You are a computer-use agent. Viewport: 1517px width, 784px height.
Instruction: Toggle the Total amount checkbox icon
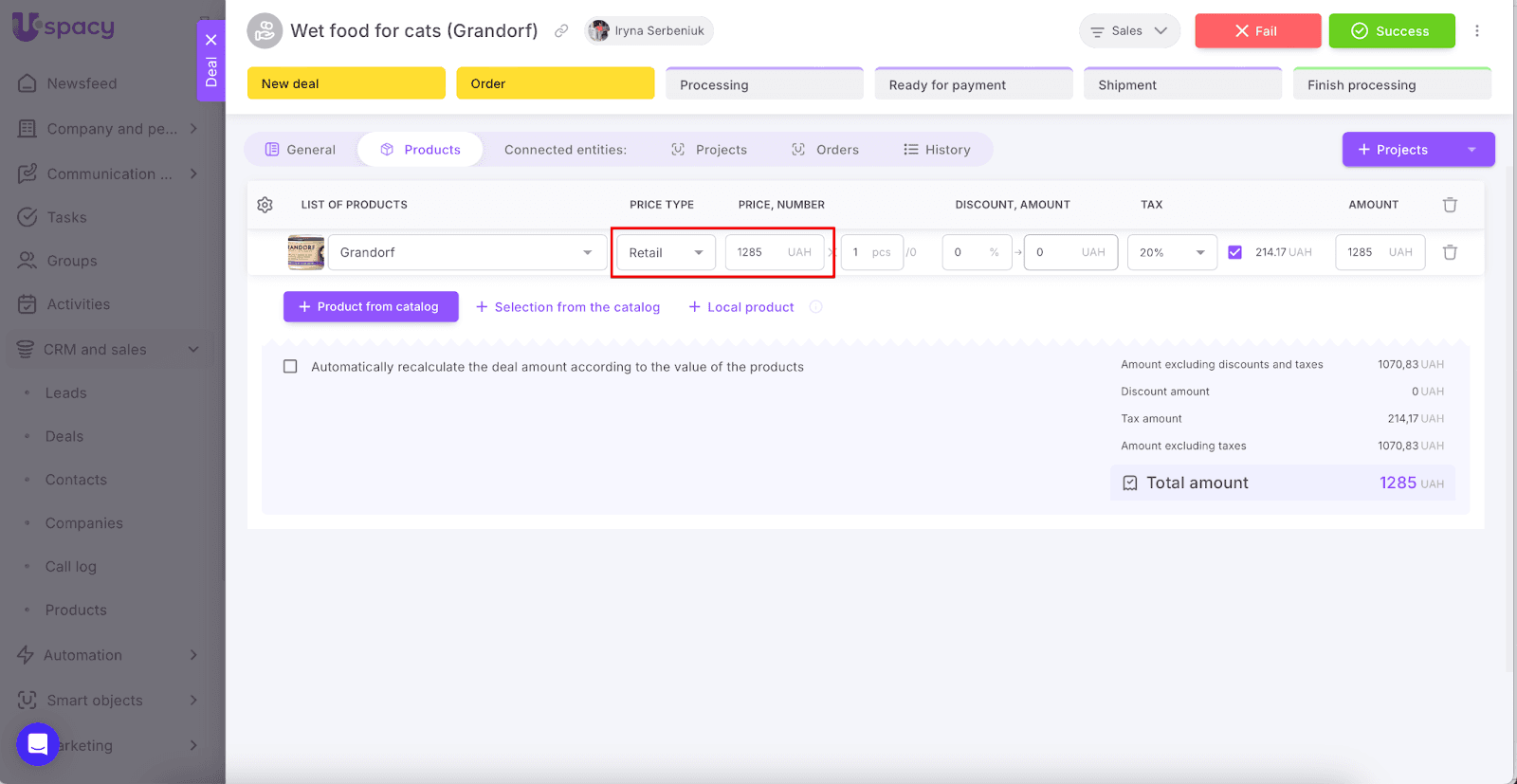coord(1130,483)
